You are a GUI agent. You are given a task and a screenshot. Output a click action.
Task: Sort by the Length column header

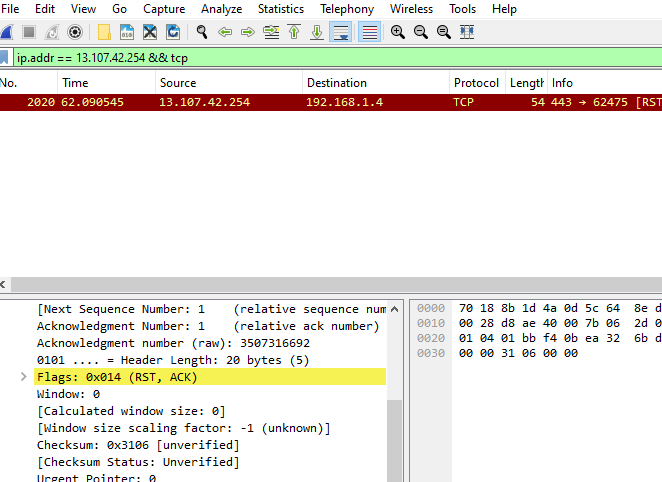[527, 83]
